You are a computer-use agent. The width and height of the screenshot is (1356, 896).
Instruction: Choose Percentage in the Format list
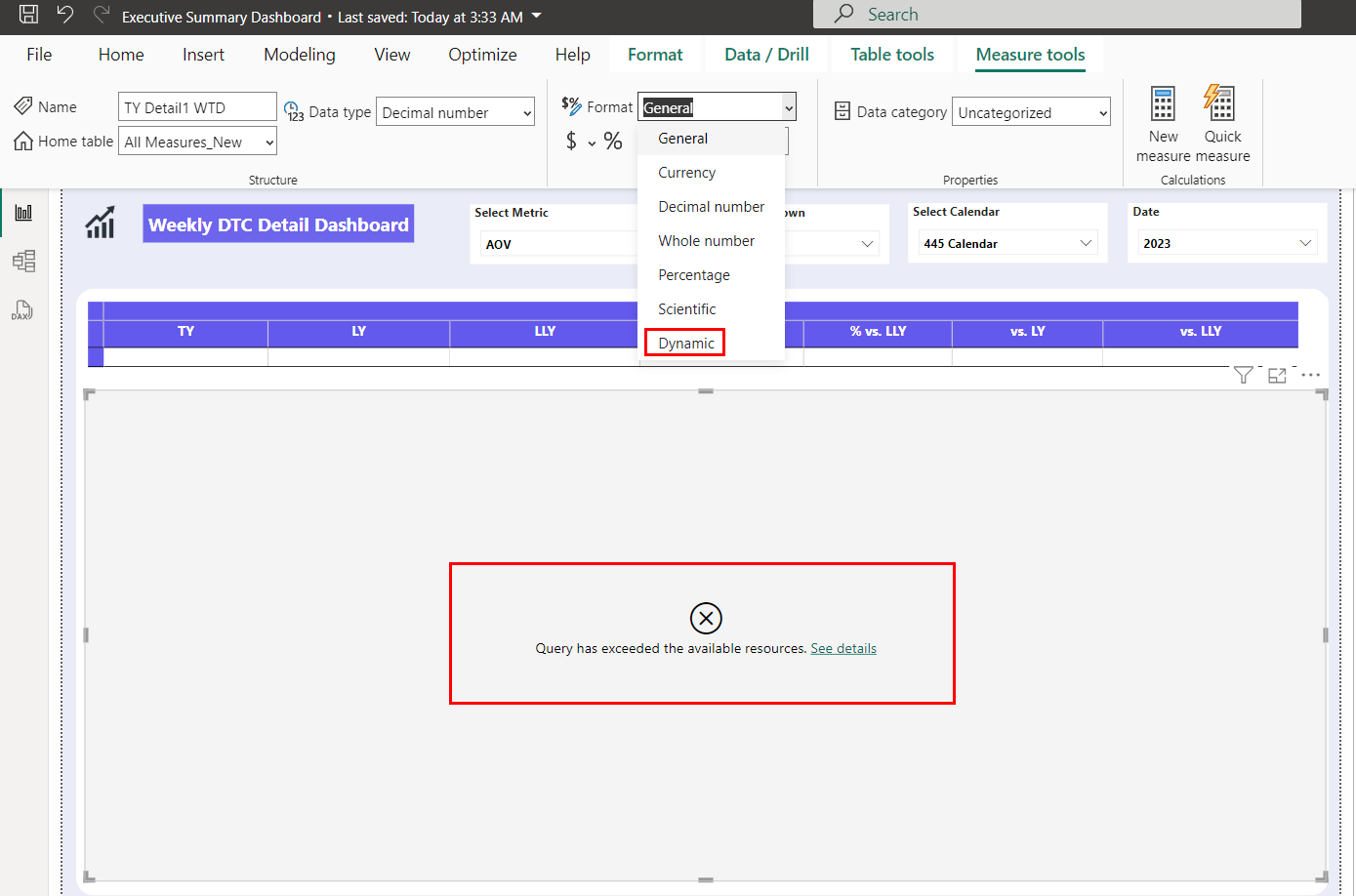[693, 275]
